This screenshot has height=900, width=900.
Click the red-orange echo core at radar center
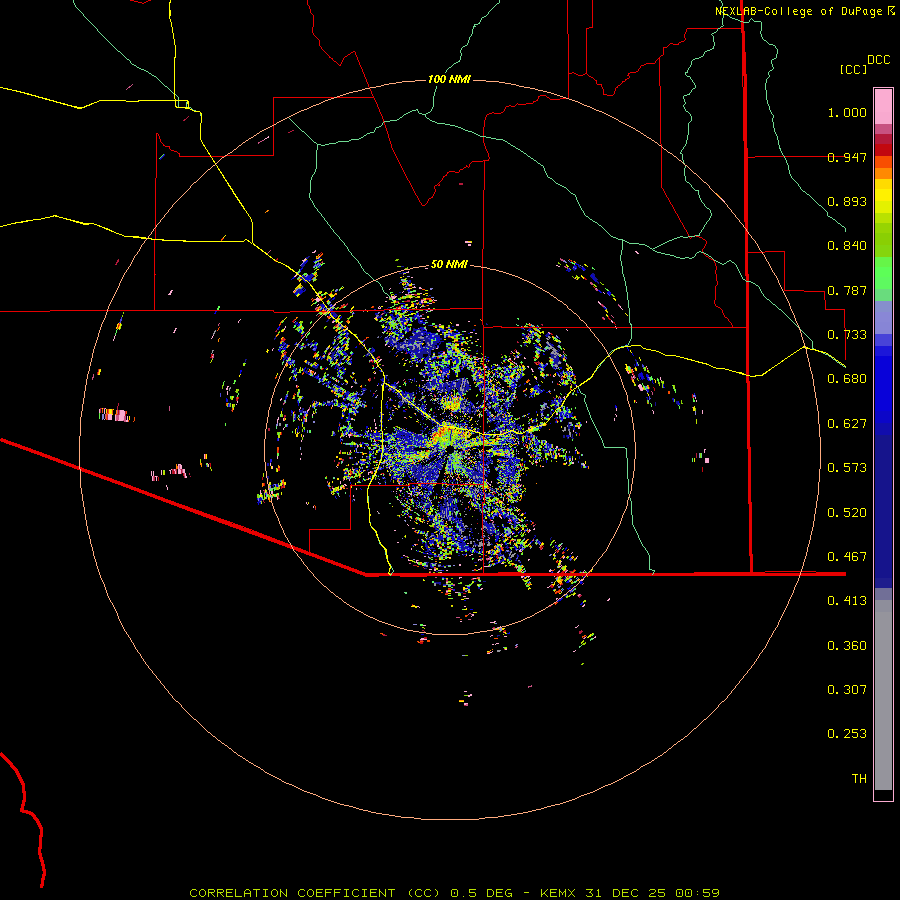click(443, 433)
